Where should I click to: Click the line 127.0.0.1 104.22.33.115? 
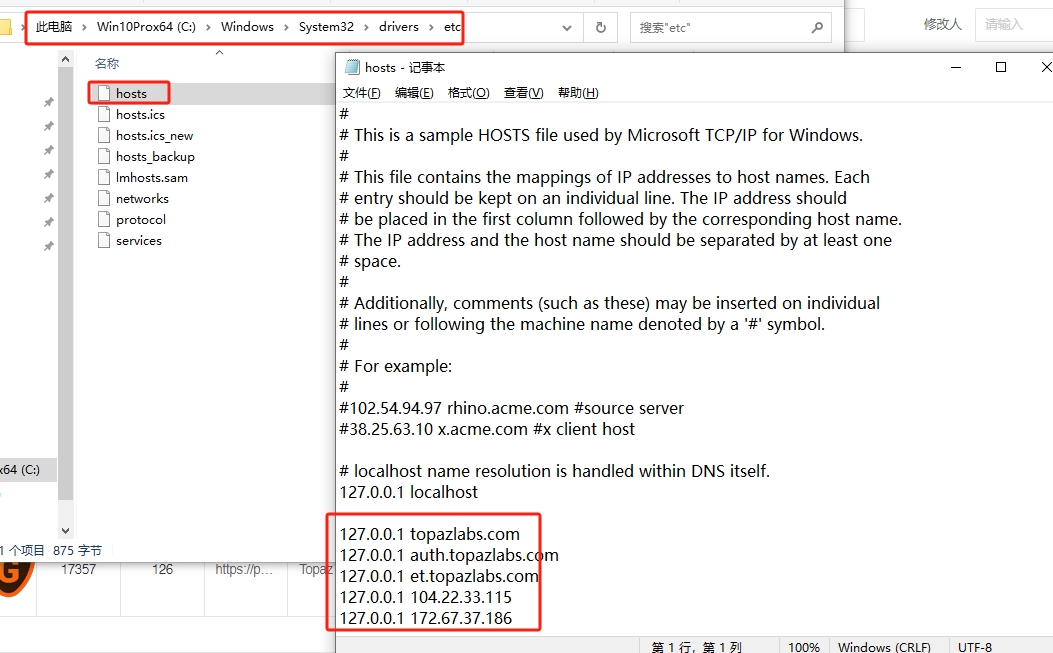click(425, 597)
